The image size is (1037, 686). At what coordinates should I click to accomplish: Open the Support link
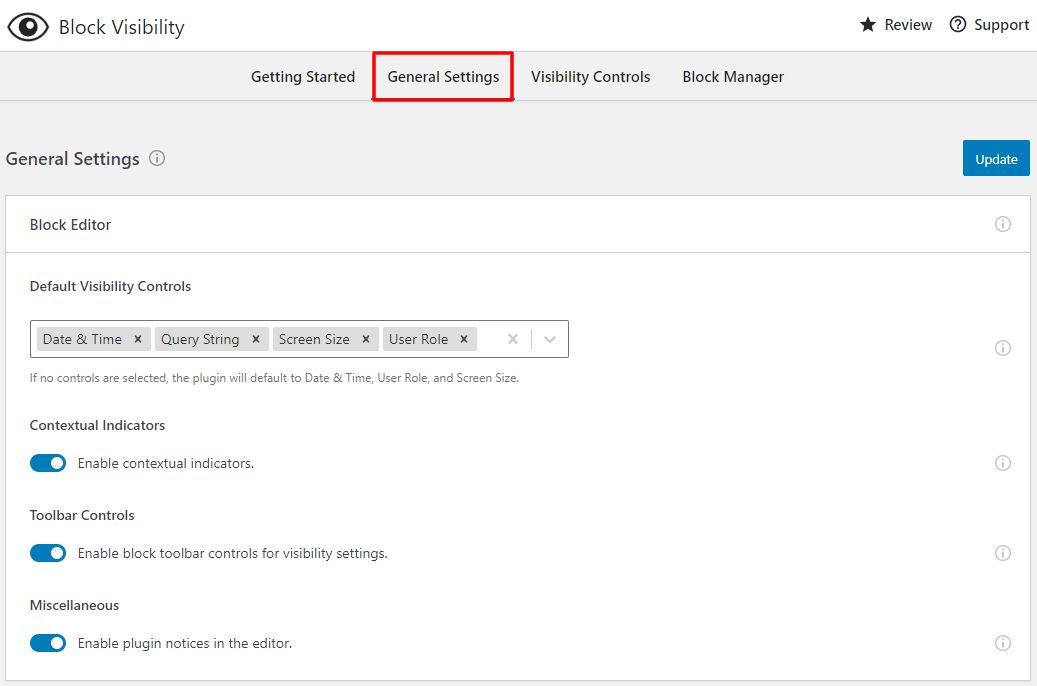tap(989, 25)
